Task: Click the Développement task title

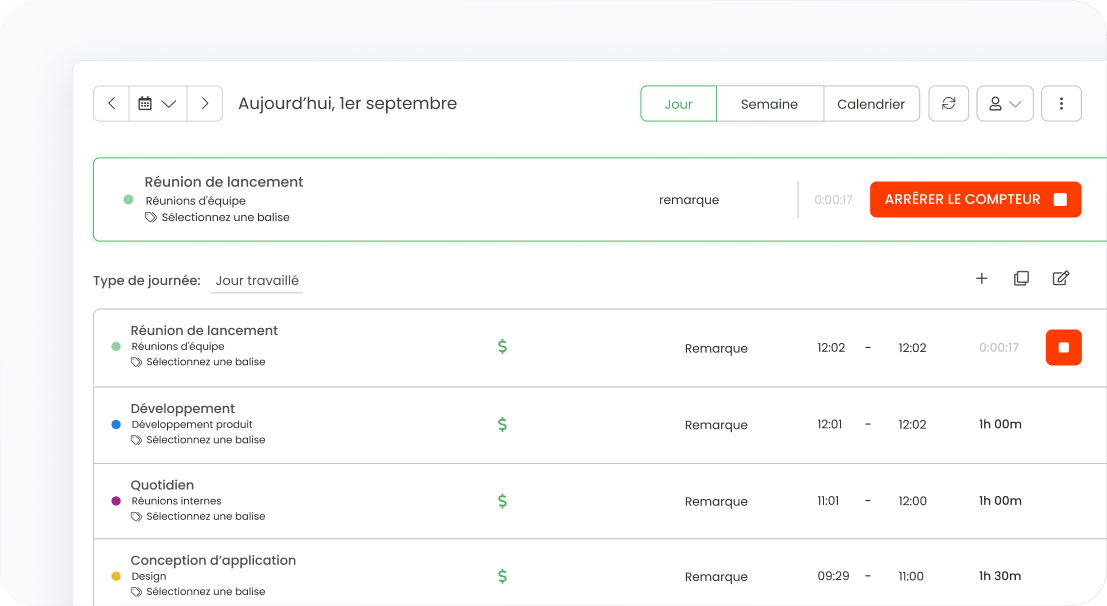Action: [x=183, y=409]
